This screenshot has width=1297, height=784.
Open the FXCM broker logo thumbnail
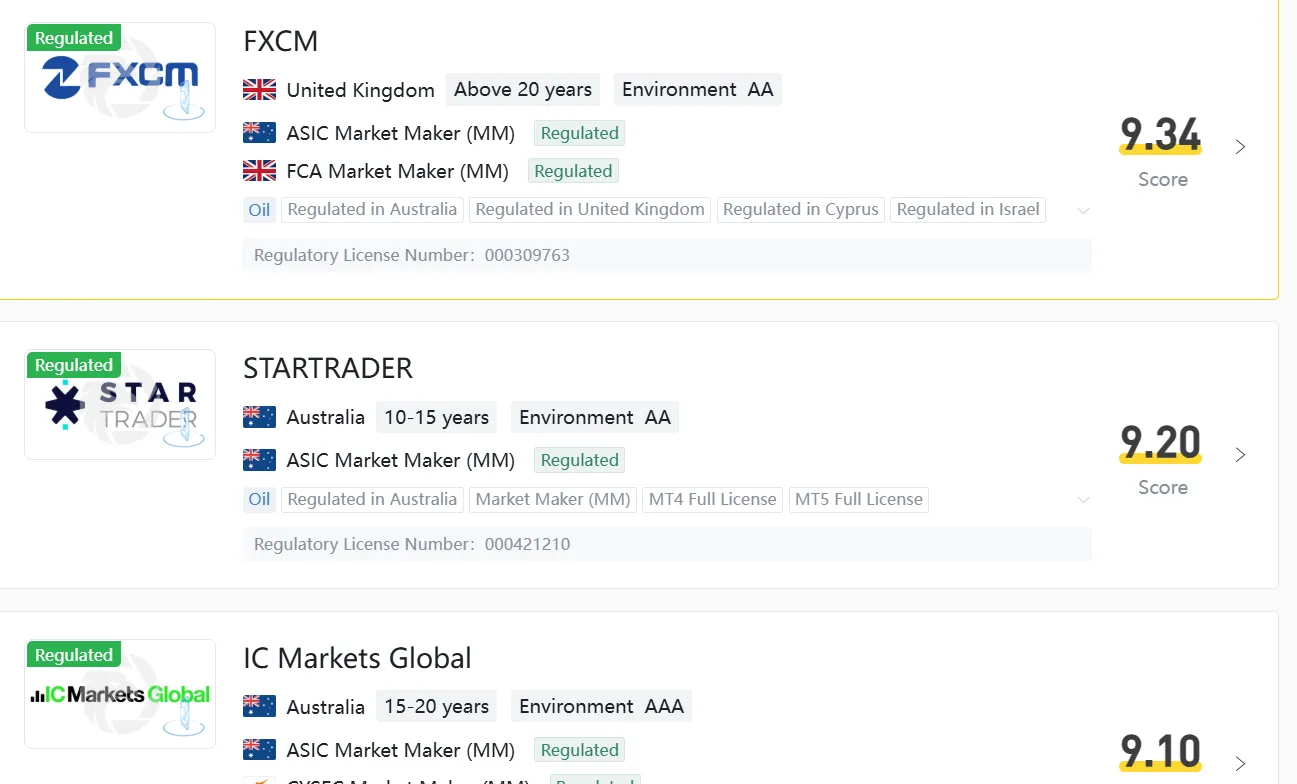[120, 77]
